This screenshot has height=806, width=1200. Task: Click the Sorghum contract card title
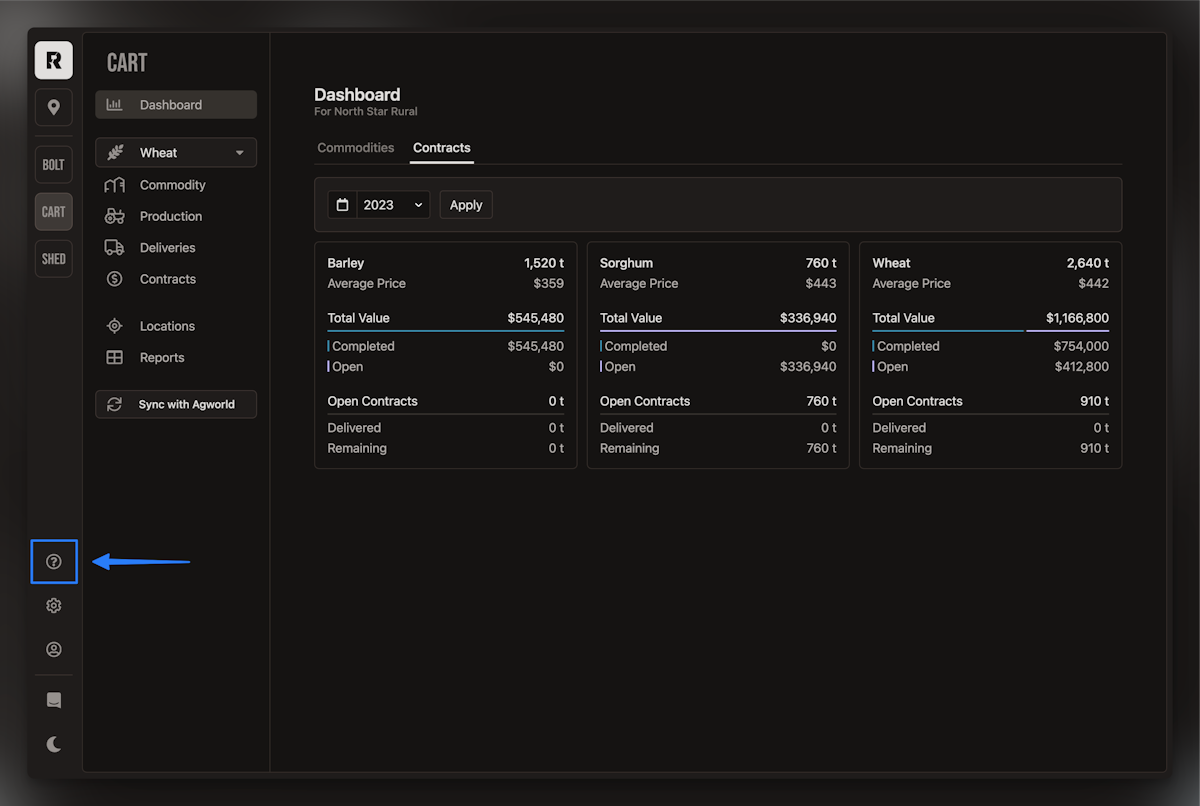click(626, 263)
